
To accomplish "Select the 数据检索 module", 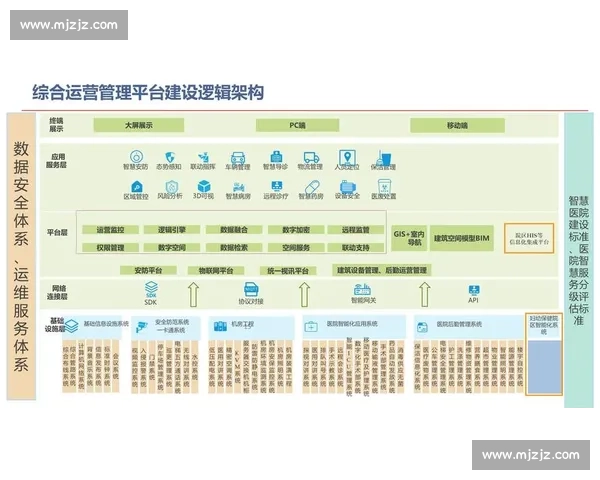I will (x=234, y=248).
